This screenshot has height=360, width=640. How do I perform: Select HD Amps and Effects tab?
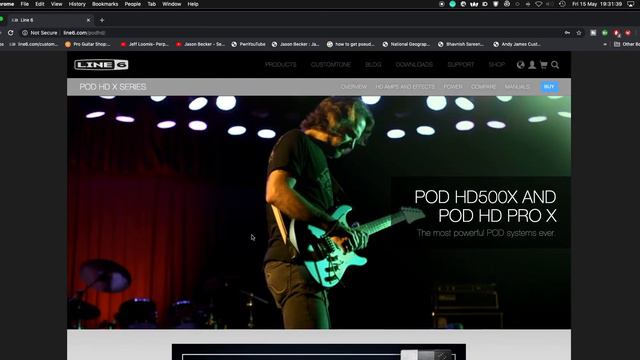pos(405,87)
